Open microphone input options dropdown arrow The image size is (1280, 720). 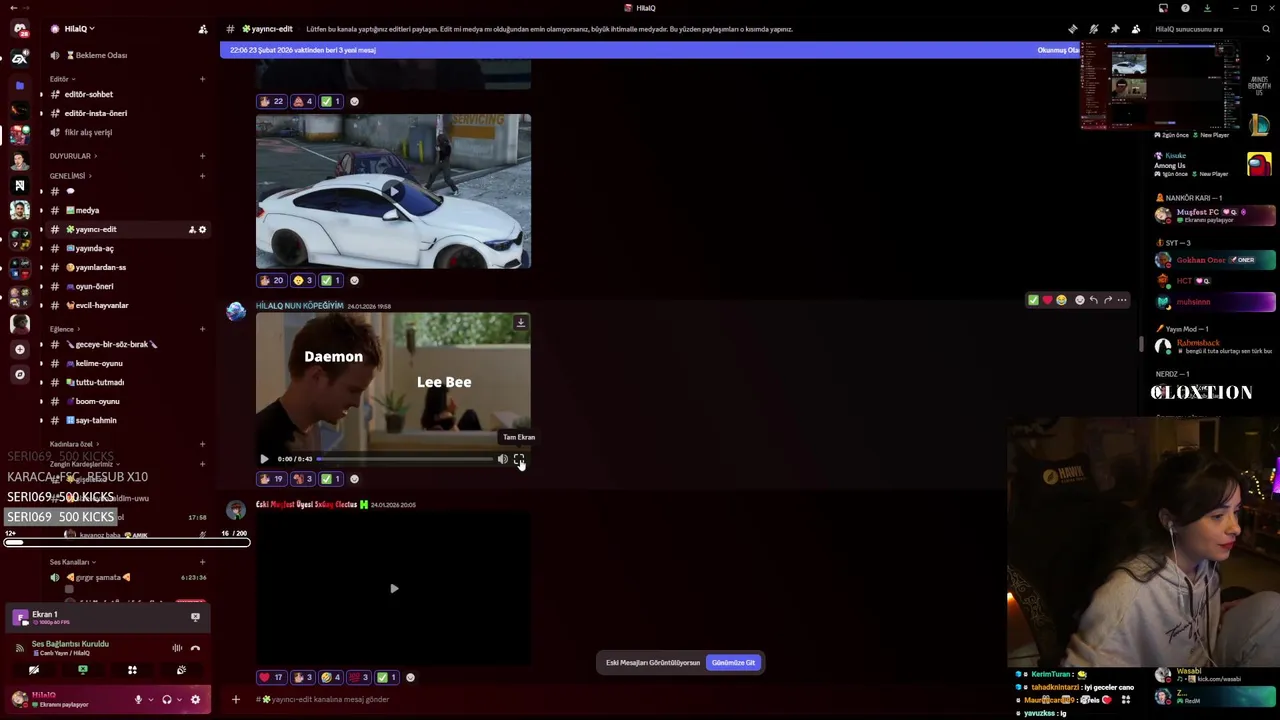(x=149, y=699)
